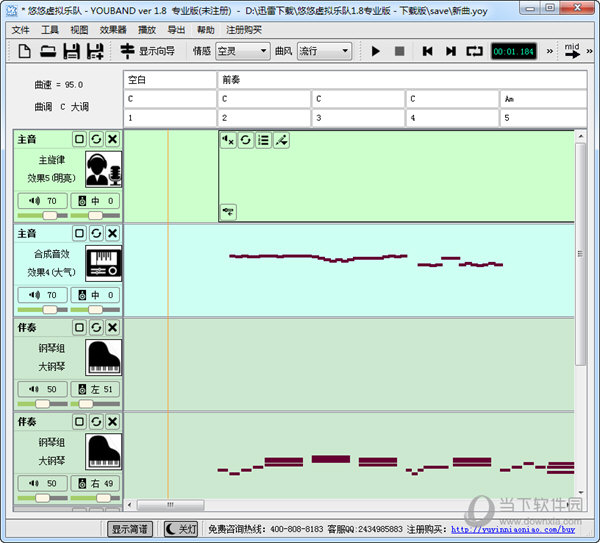Open the 情感 dropdown showing 空灵

coord(243,51)
